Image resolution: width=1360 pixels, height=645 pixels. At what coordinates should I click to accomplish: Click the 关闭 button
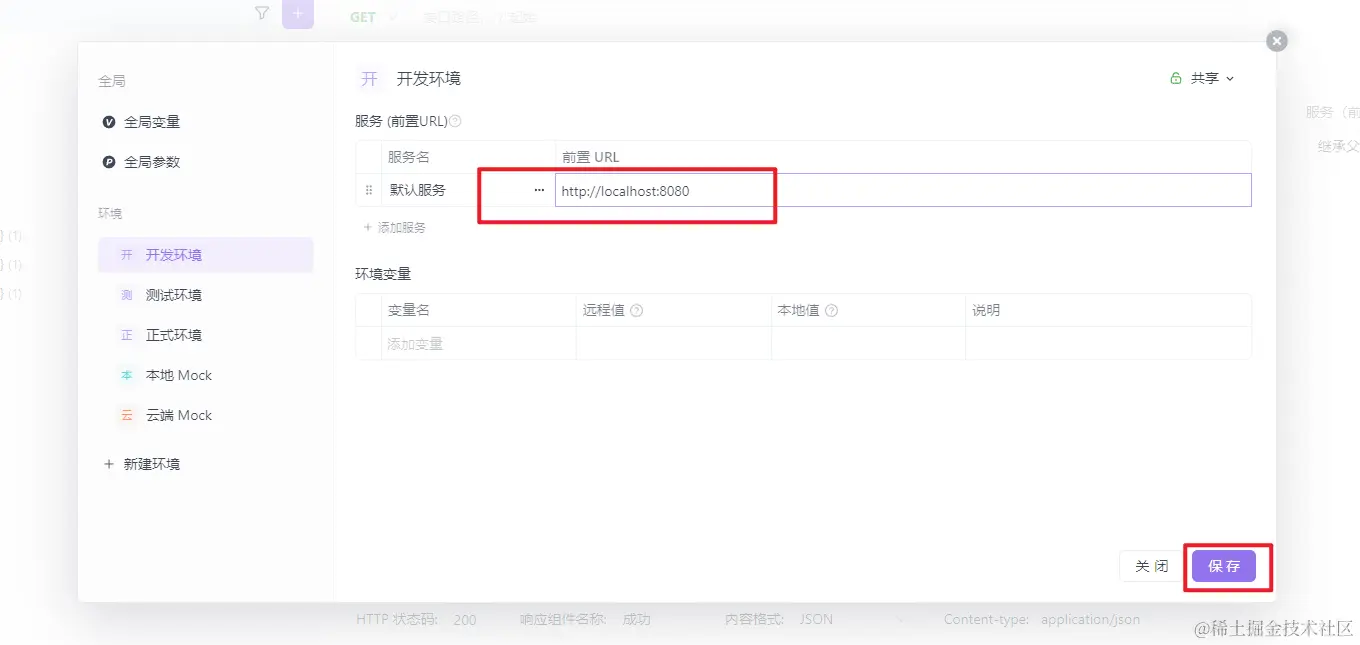(x=1152, y=566)
